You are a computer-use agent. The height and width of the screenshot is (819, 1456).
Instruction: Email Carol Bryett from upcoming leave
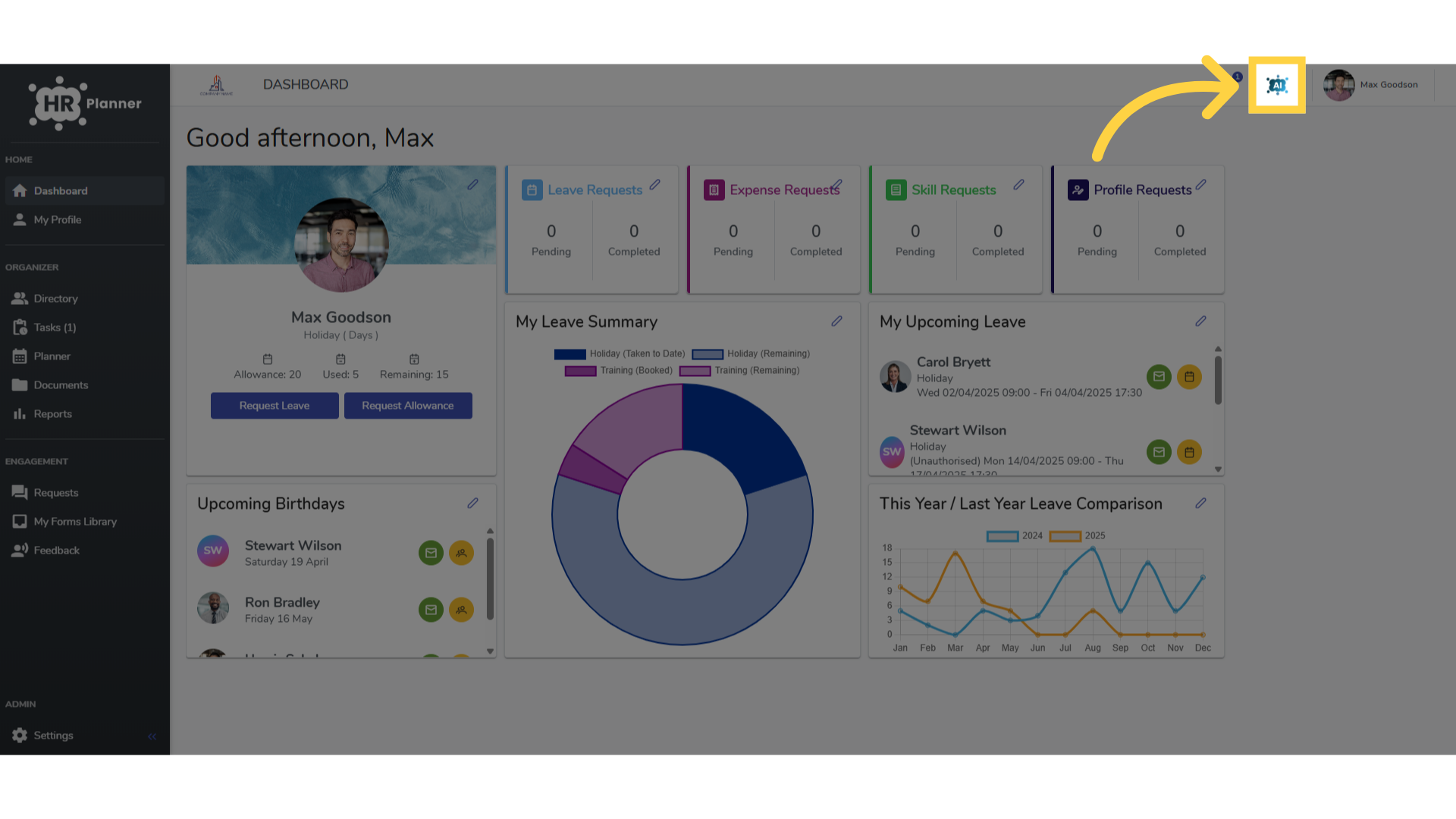(1159, 377)
